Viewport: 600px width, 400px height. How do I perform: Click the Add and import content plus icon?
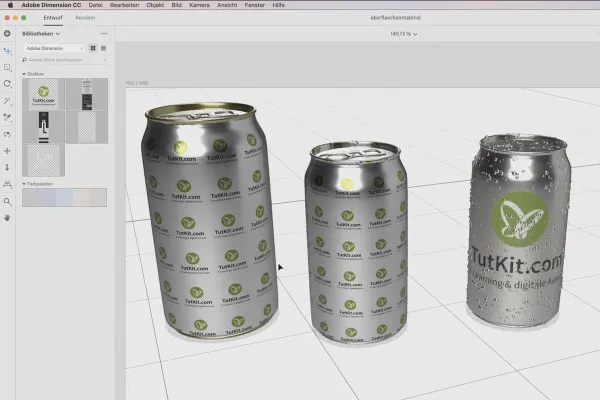pos(7,34)
